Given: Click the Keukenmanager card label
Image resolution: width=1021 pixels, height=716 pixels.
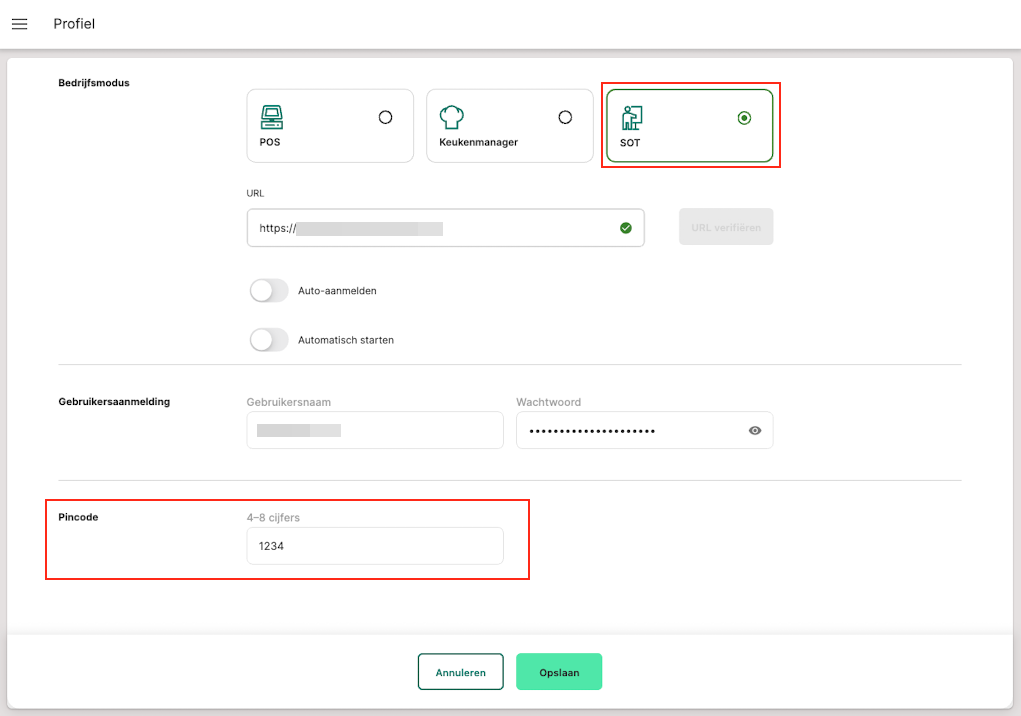Looking at the screenshot, I should tap(478, 143).
